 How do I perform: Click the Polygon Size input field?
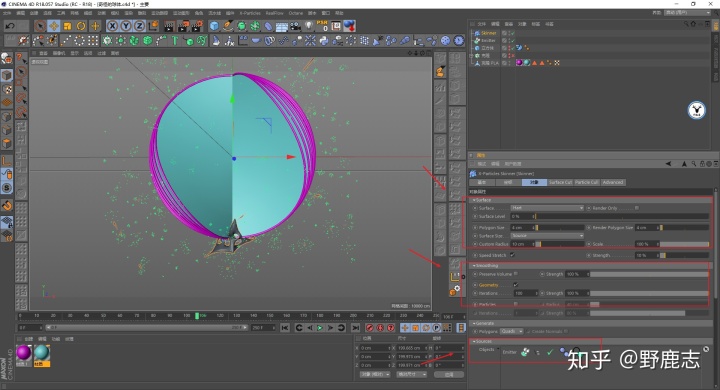pos(523,227)
